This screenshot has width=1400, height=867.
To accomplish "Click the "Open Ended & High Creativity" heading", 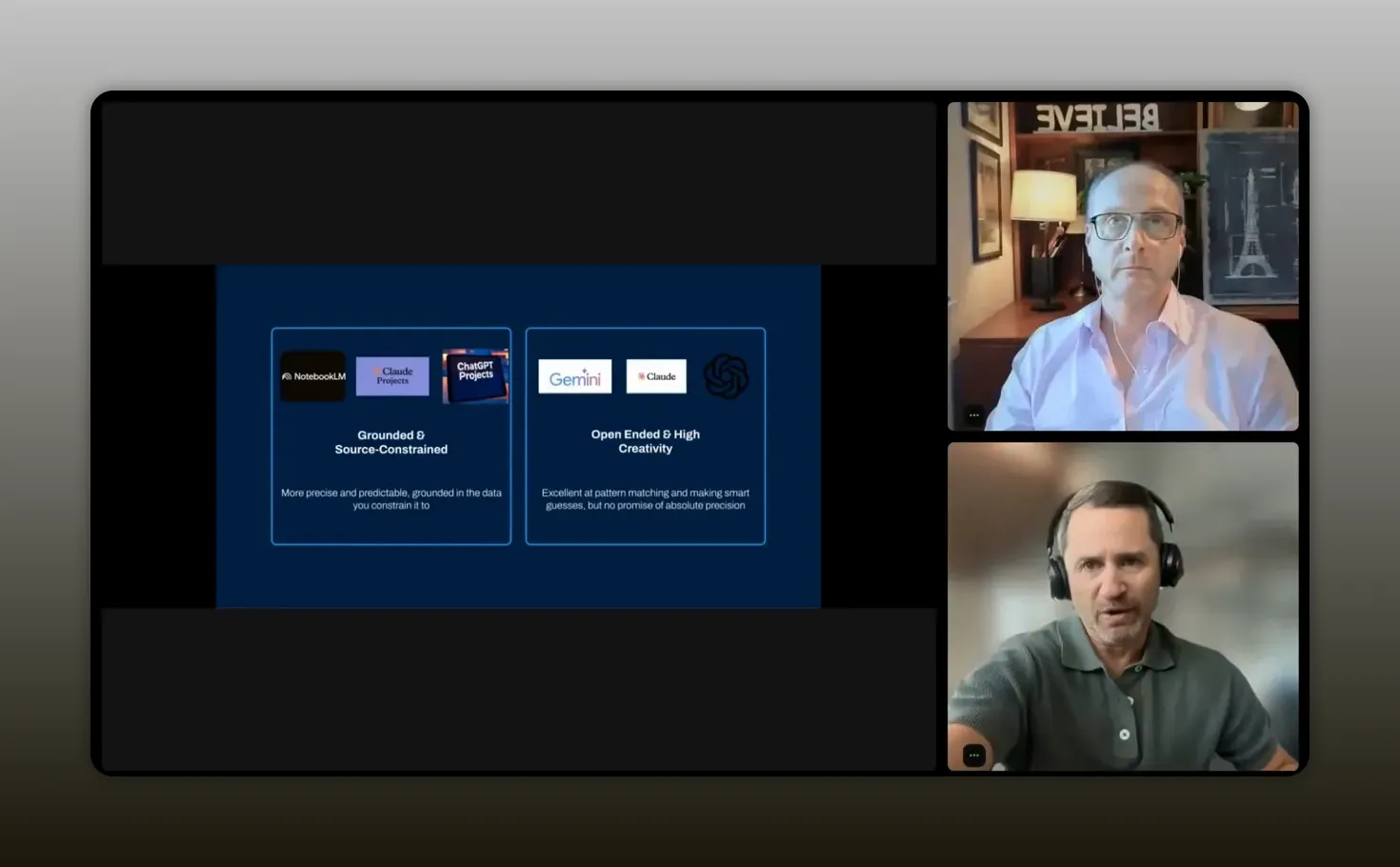I will pos(646,441).
